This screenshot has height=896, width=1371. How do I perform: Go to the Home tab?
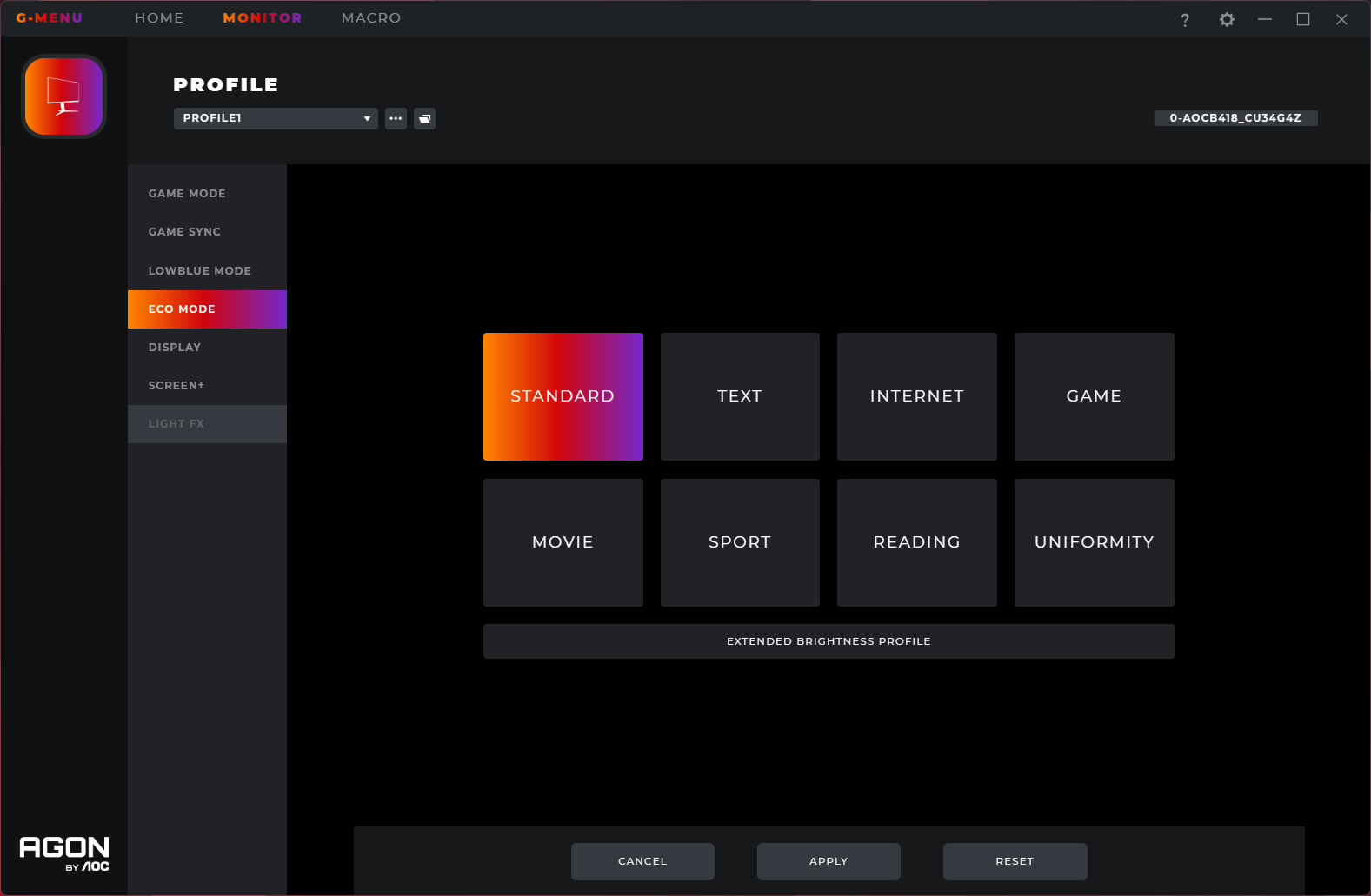159,18
